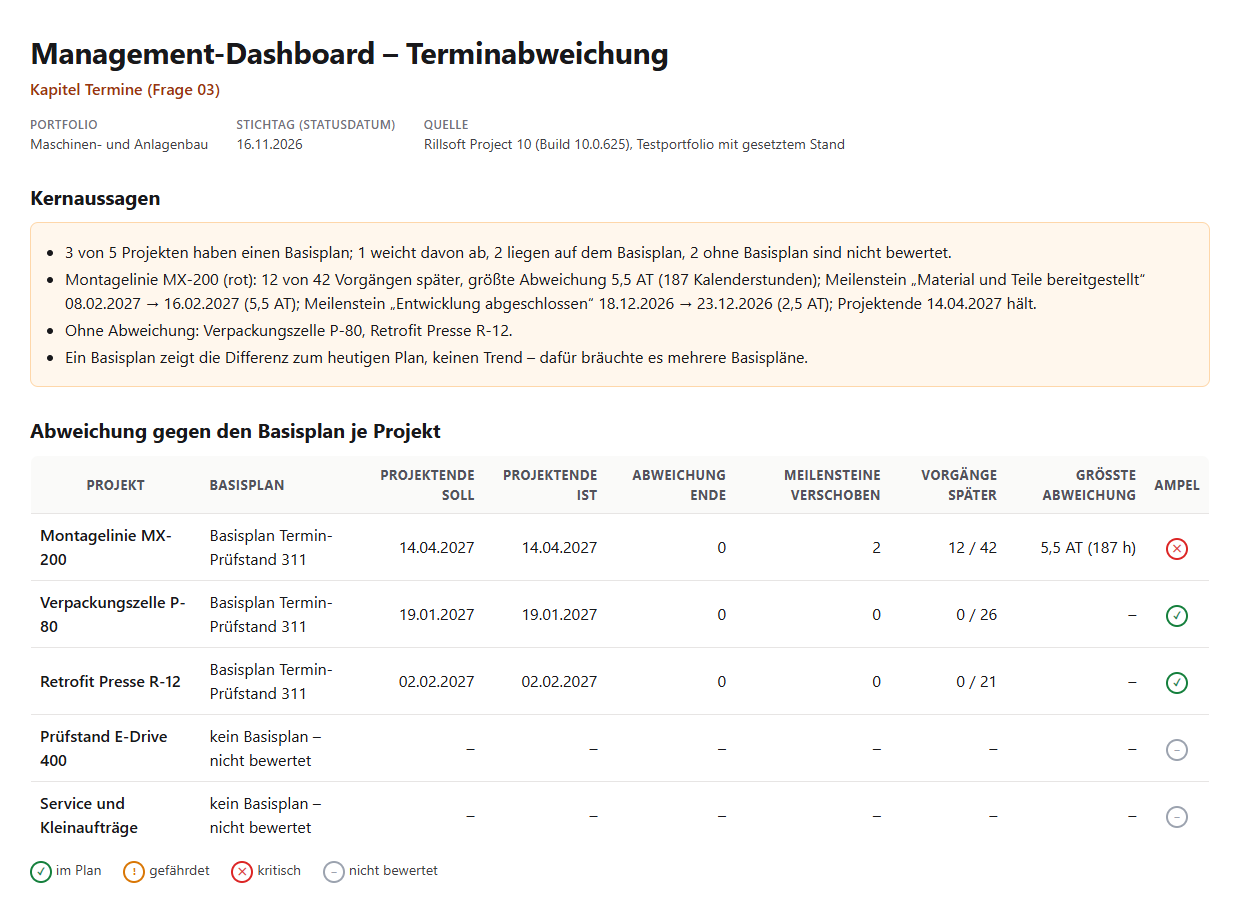The width and height of the screenshot is (1240, 898).
Task: Click the 'Retrofit Presse R-12' project name
Action: [x=110, y=682]
